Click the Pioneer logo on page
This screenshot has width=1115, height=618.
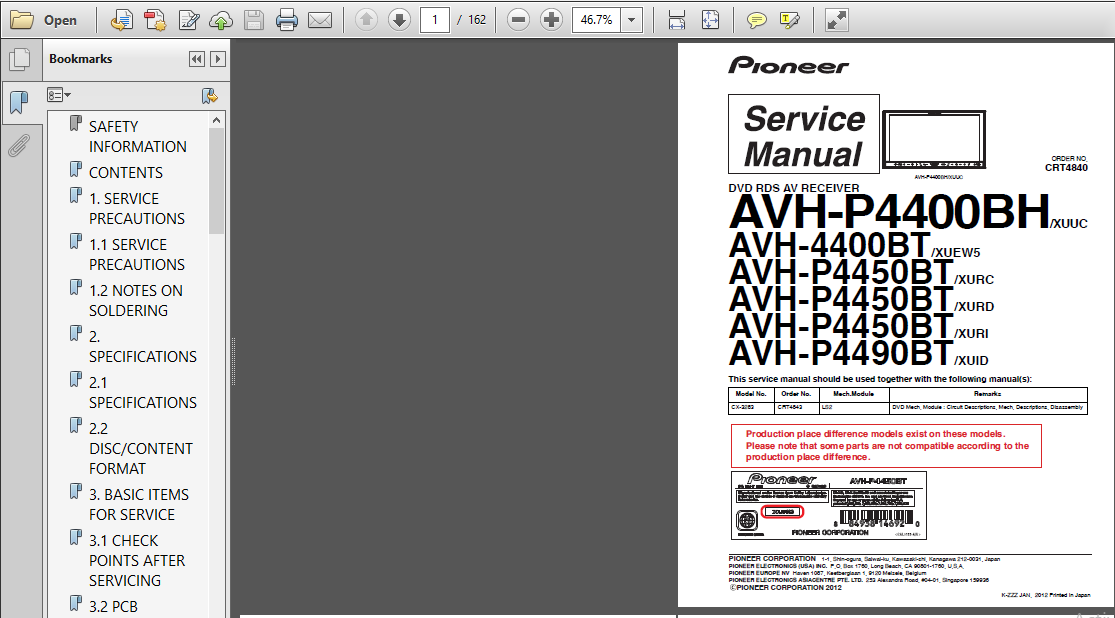pos(789,65)
